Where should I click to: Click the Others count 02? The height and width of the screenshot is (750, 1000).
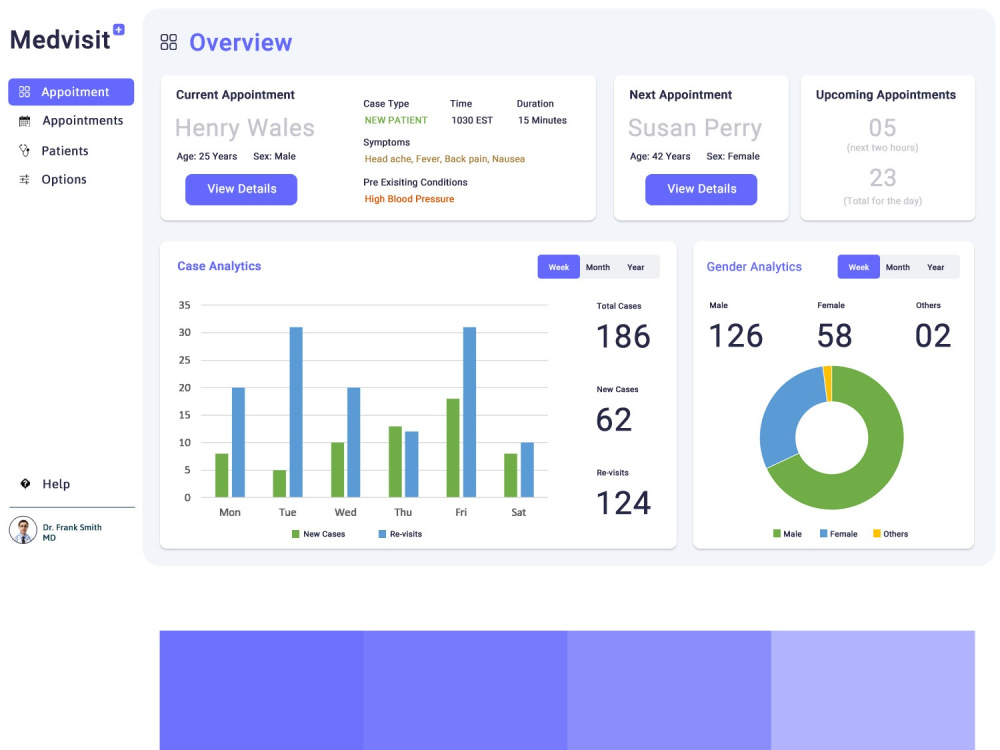pyautogui.click(x=933, y=336)
